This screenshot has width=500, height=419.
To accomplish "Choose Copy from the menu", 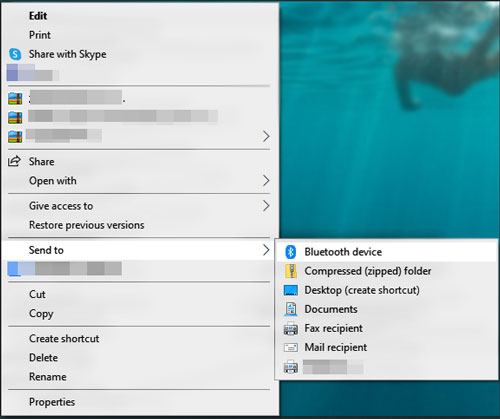I will coord(140,313).
